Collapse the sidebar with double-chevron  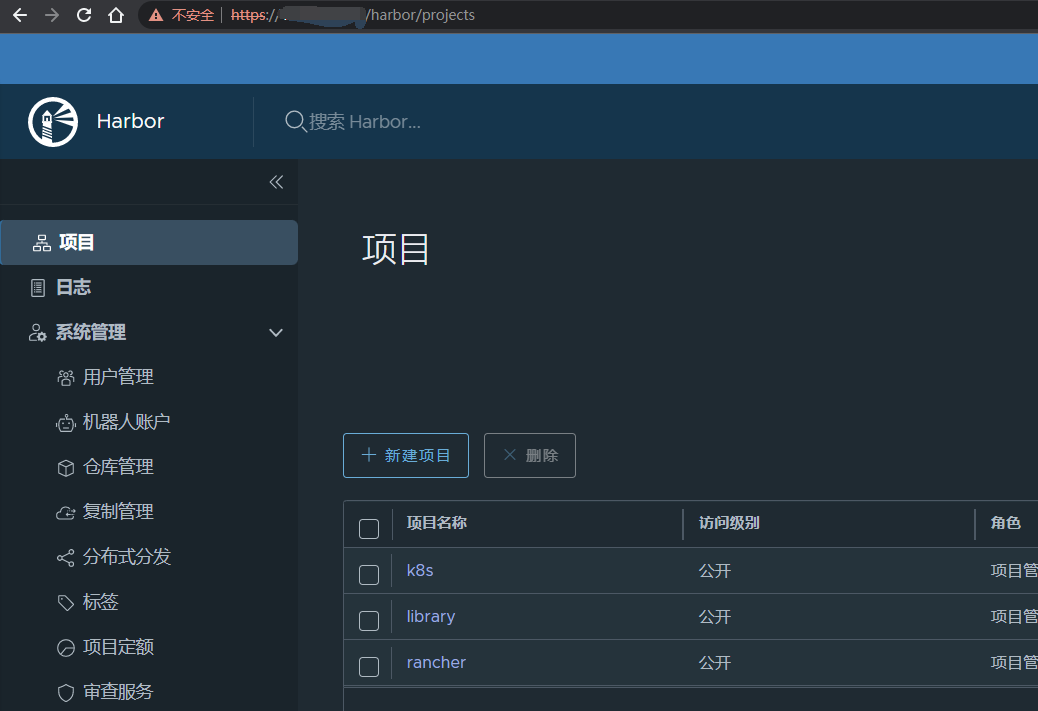pyautogui.click(x=276, y=182)
